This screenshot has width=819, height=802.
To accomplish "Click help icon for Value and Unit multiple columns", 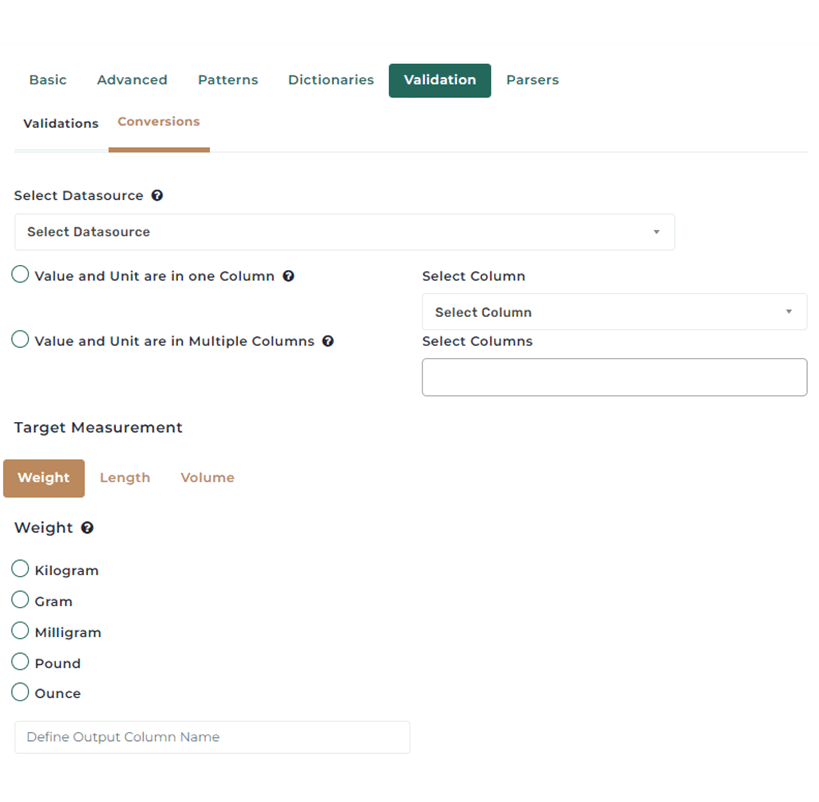I will tap(328, 341).
